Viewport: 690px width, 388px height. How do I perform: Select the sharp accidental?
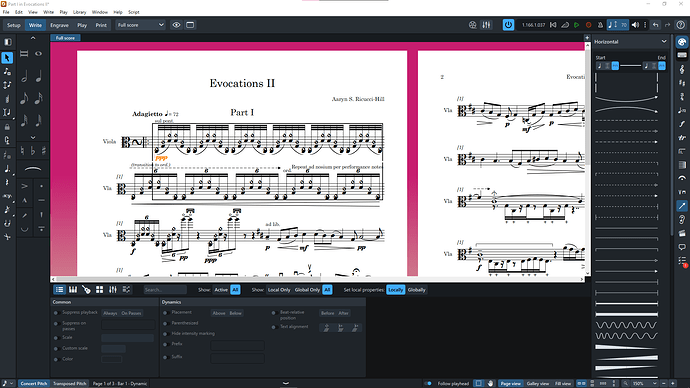pos(44,150)
